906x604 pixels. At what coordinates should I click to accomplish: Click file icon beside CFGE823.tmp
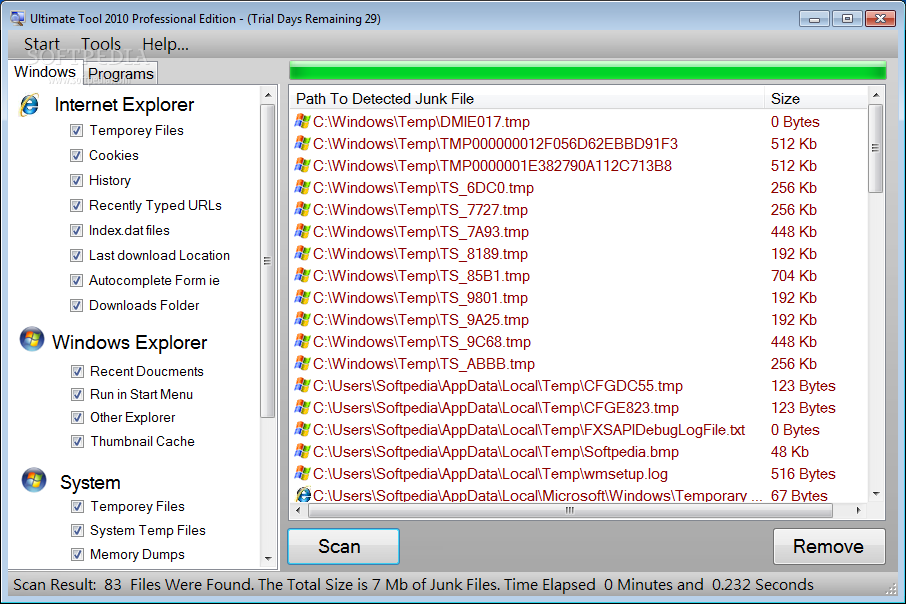pos(302,407)
